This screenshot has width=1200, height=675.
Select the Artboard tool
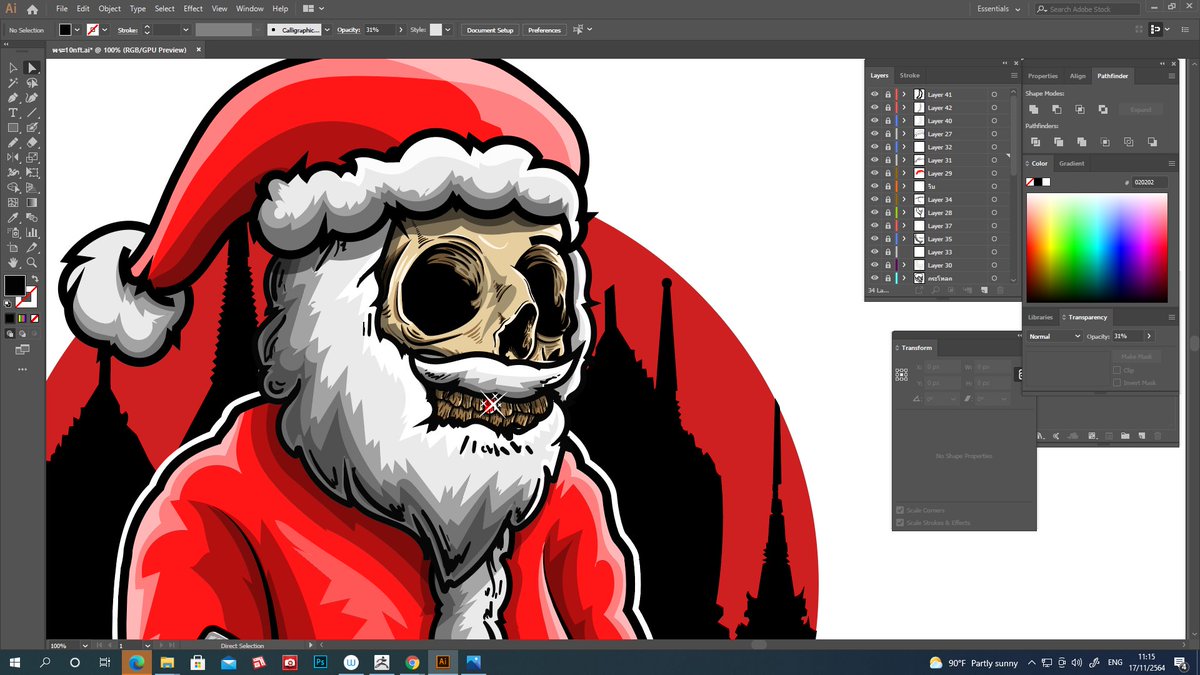pos(13,247)
